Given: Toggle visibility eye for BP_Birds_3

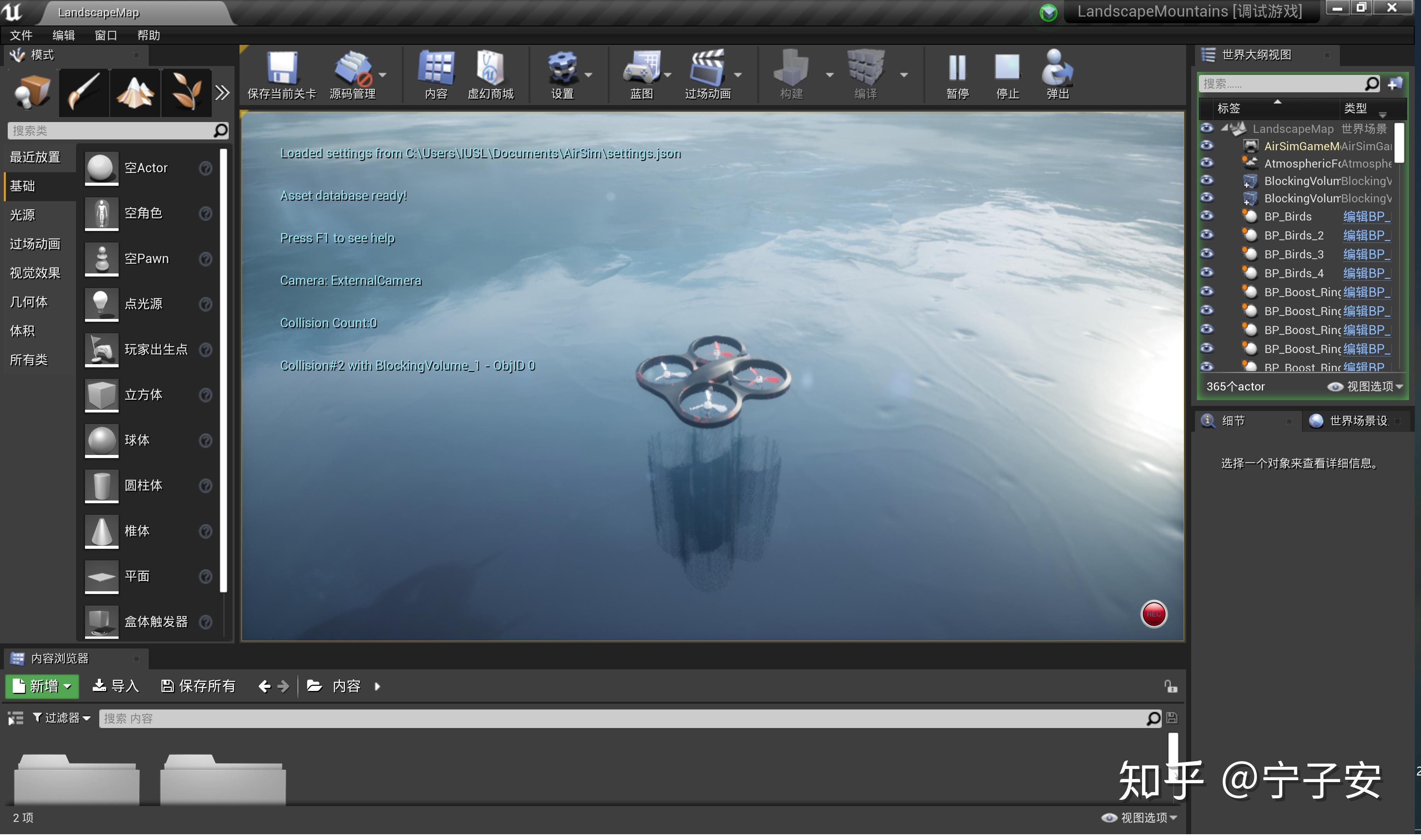Looking at the screenshot, I should [x=1207, y=254].
